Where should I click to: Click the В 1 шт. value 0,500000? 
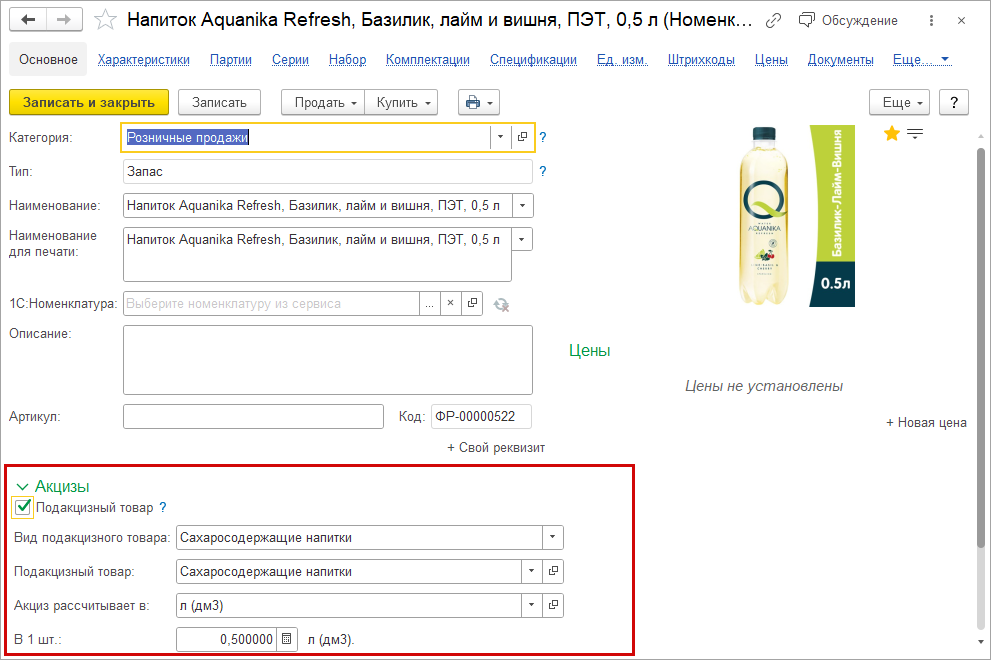pos(227,639)
